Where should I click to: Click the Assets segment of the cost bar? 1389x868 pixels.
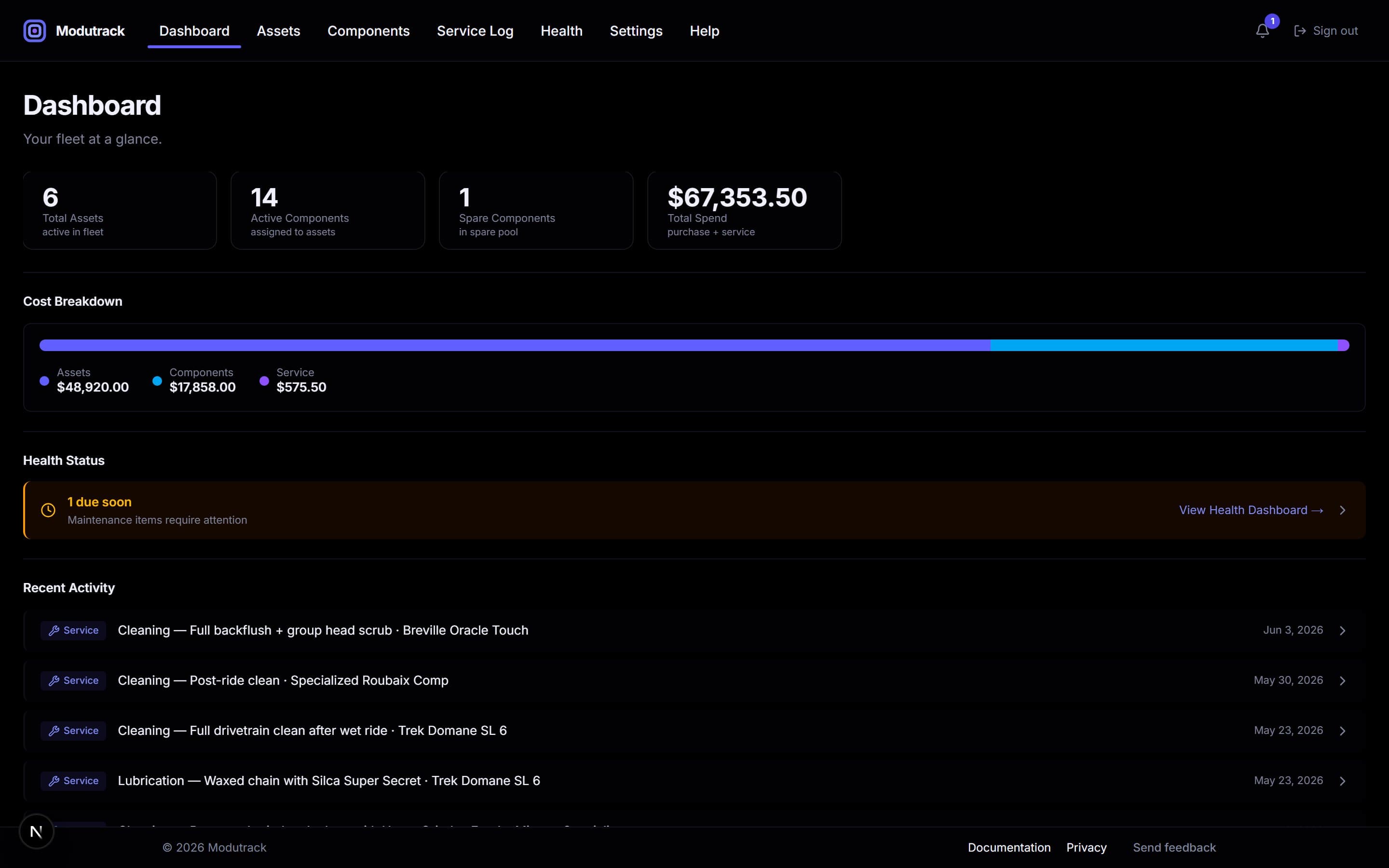[x=515, y=345]
